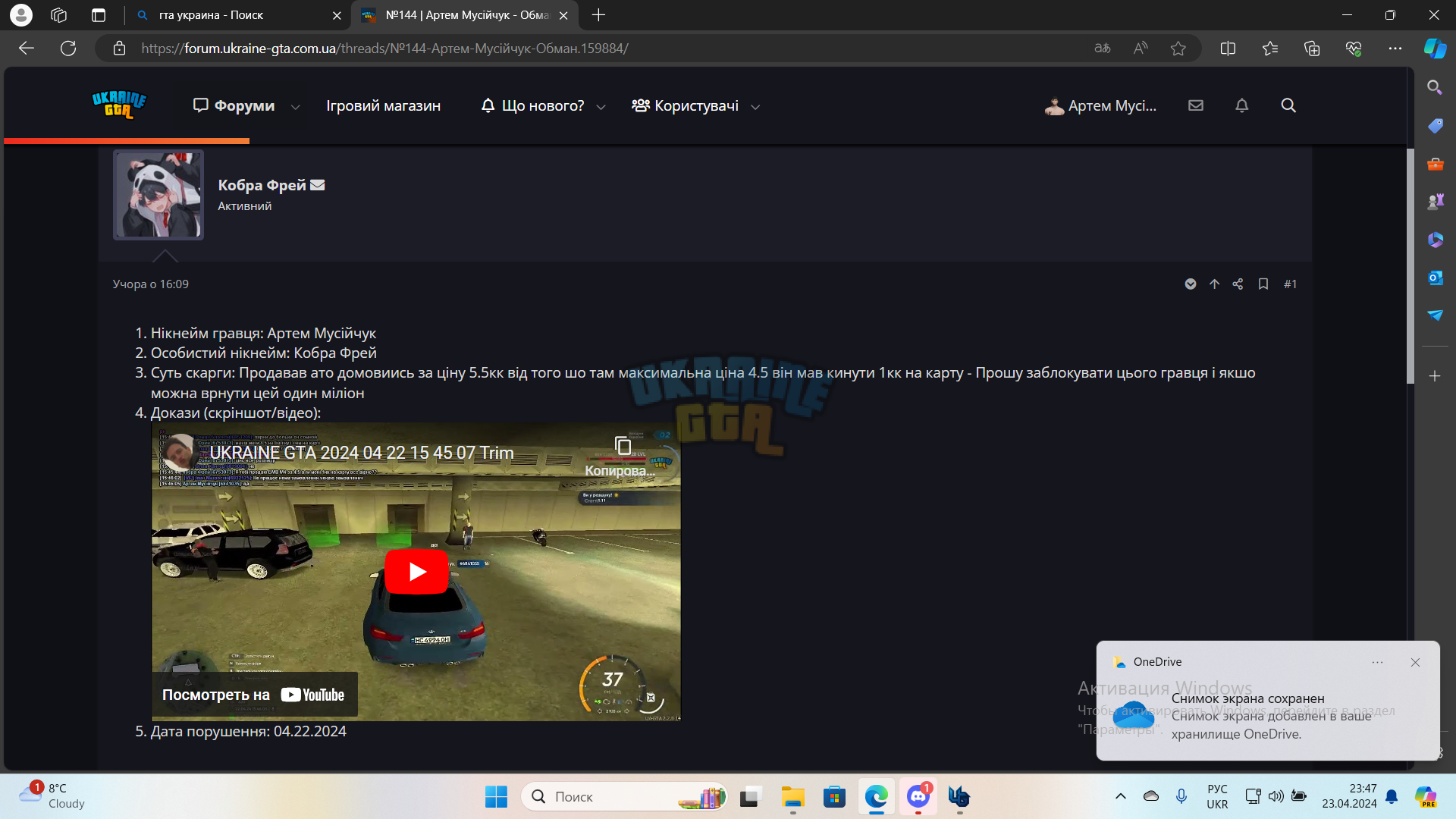This screenshot has width=1456, height=819.
Task: Go back to the previous page
Action: click(27, 49)
